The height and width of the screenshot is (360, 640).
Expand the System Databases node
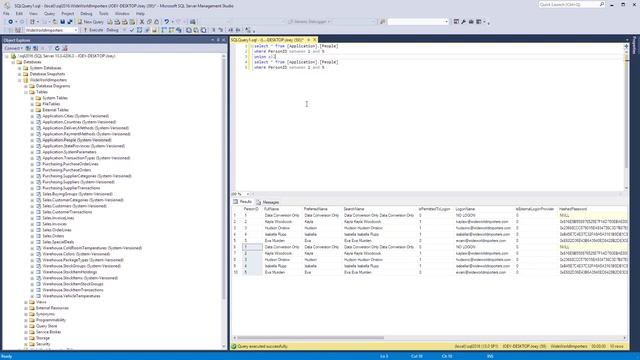[x=19, y=68]
